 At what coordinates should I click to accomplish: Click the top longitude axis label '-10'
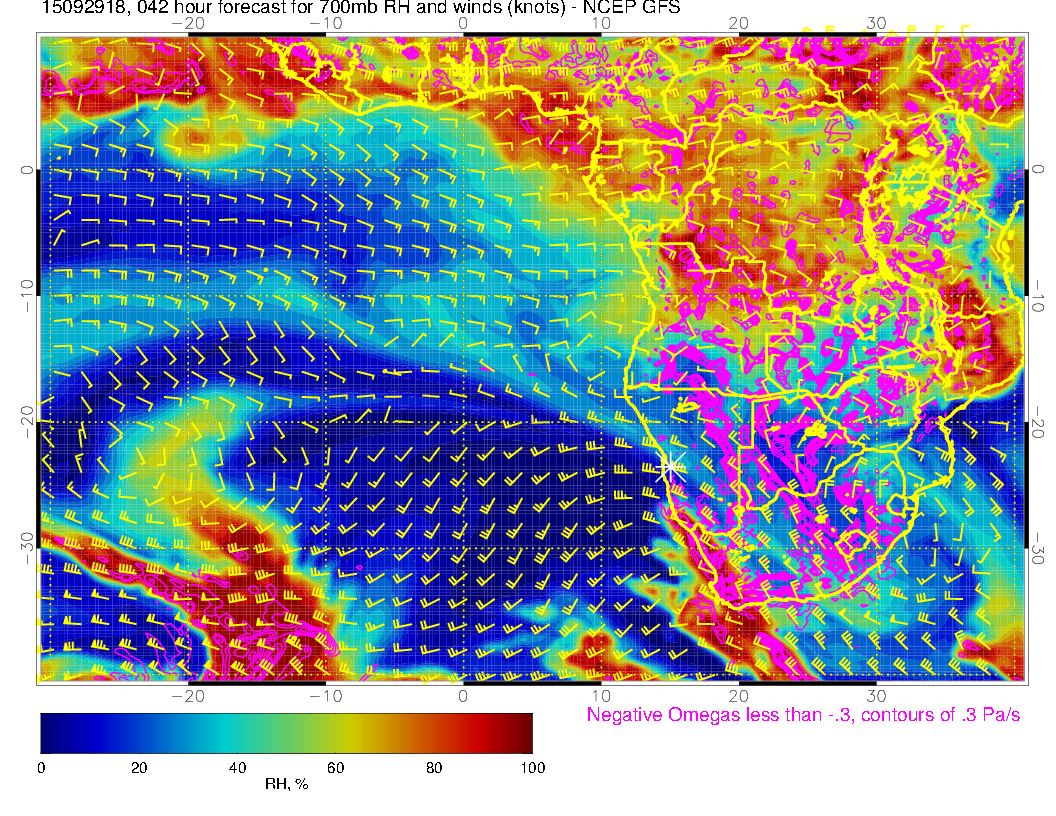click(x=325, y=24)
